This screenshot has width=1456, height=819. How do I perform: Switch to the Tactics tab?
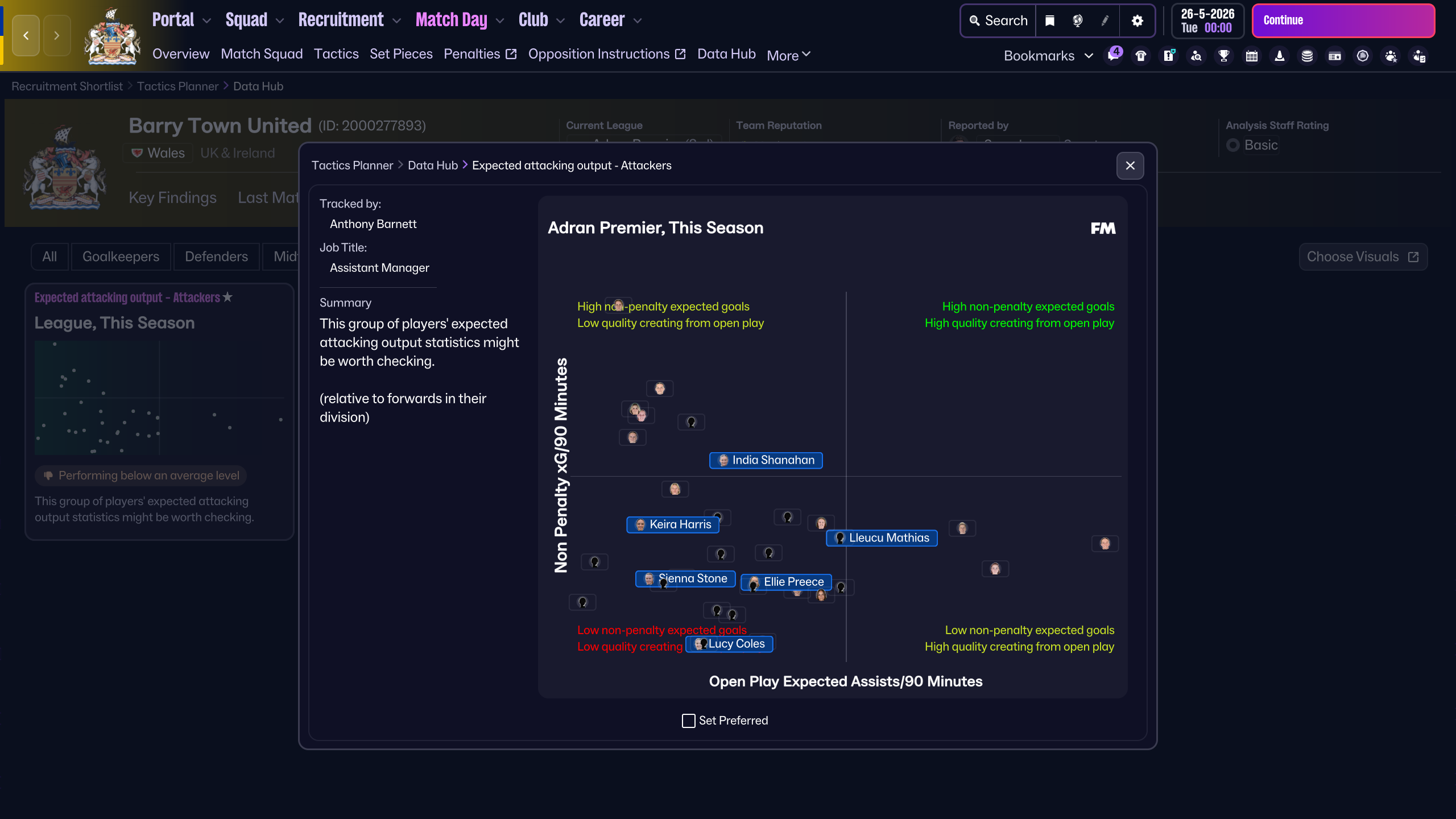tap(336, 53)
